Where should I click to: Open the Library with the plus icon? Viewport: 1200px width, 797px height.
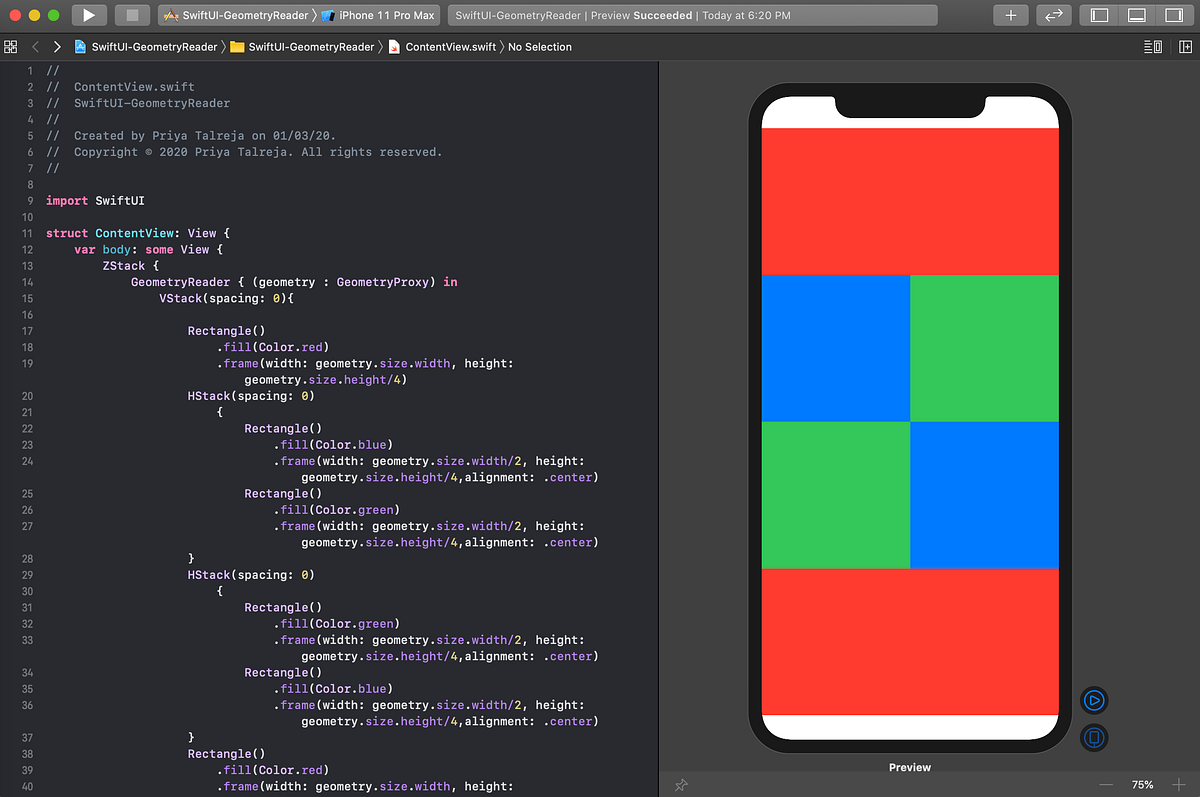click(x=1011, y=15)
